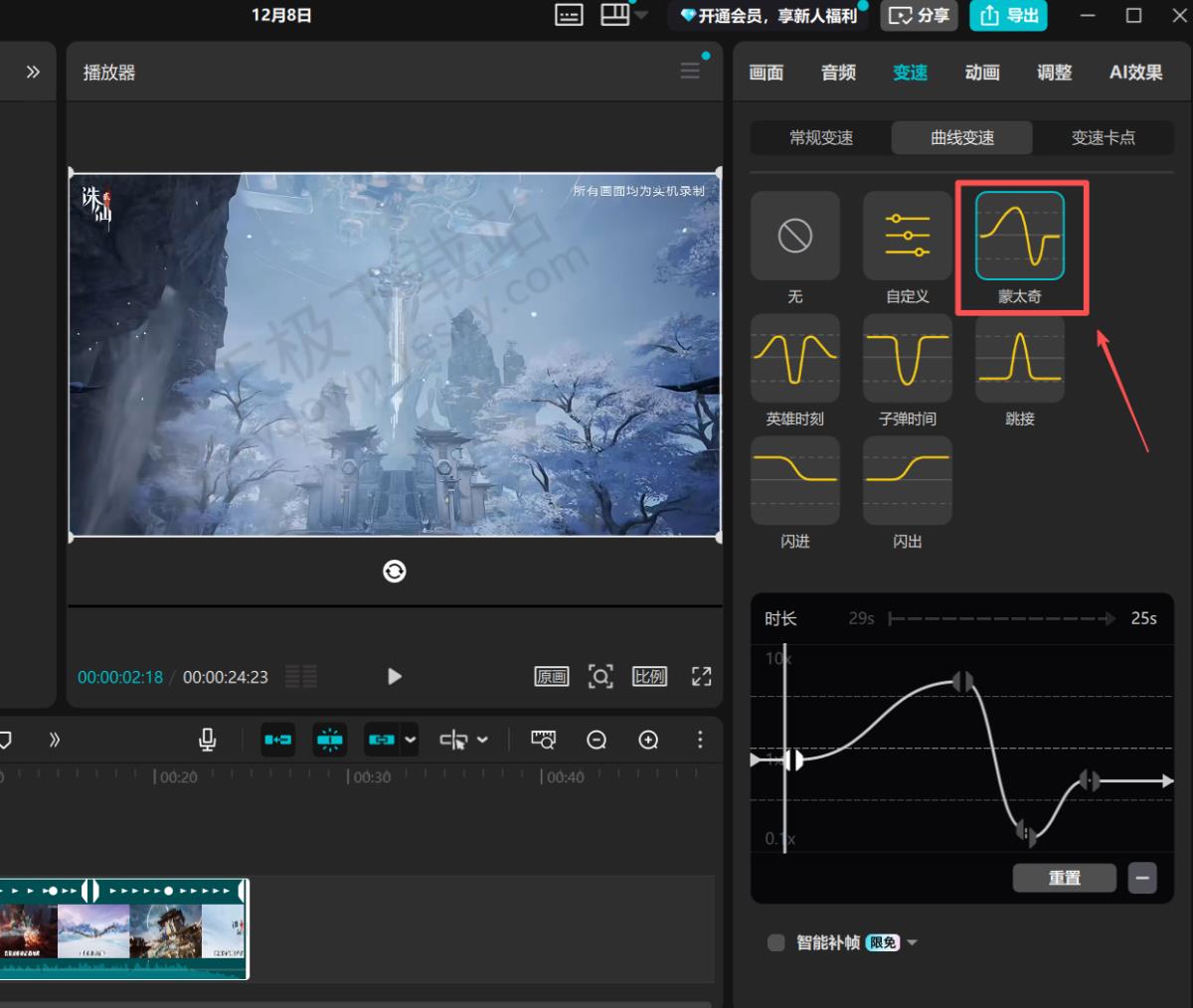Select the 子弹时间 speed curve preset
The image size is (1193, 1008).
907,359
